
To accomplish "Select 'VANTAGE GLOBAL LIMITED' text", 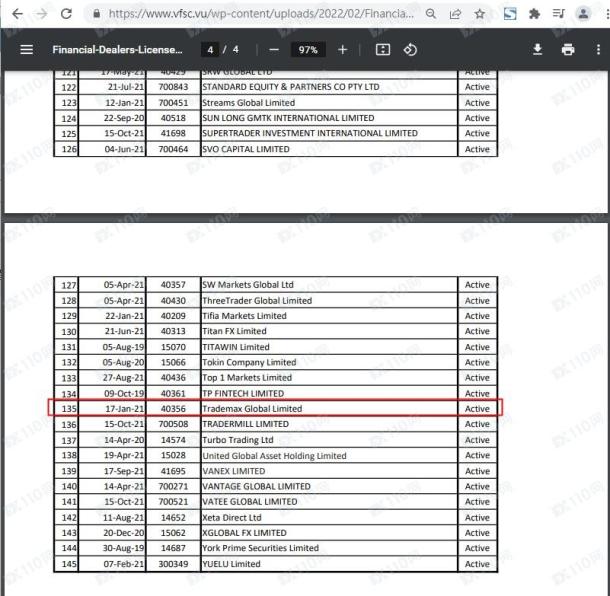I will 256,487.
